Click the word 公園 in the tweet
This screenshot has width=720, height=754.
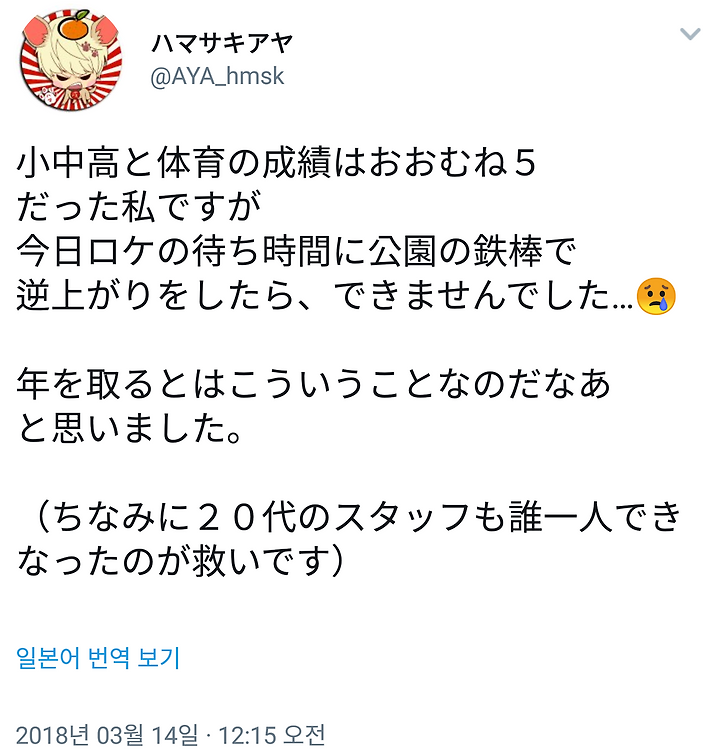402,251
